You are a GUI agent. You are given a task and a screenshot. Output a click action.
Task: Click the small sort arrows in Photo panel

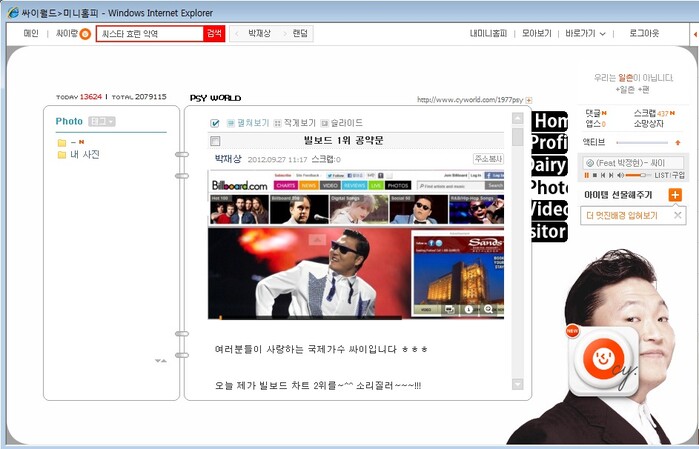click(x=160, y=360)
